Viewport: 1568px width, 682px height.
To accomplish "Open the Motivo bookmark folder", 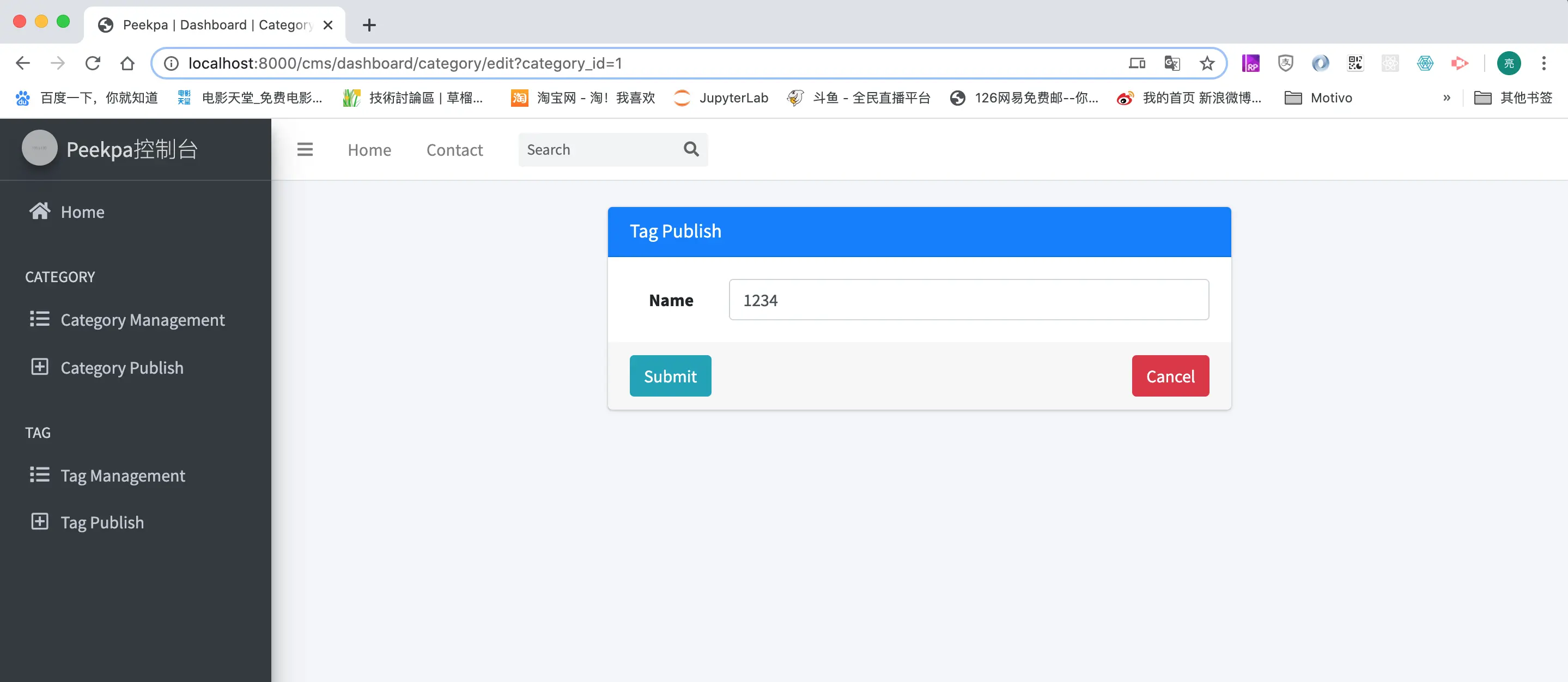I will click(1318, 98).
